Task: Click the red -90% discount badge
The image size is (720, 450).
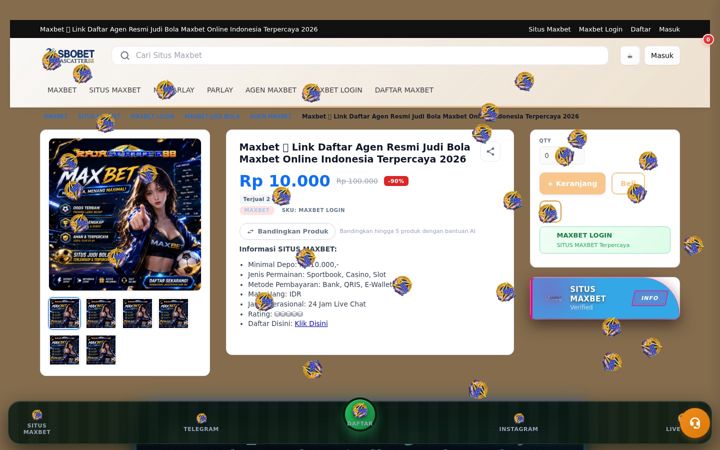Action: (x=396, y=181)
